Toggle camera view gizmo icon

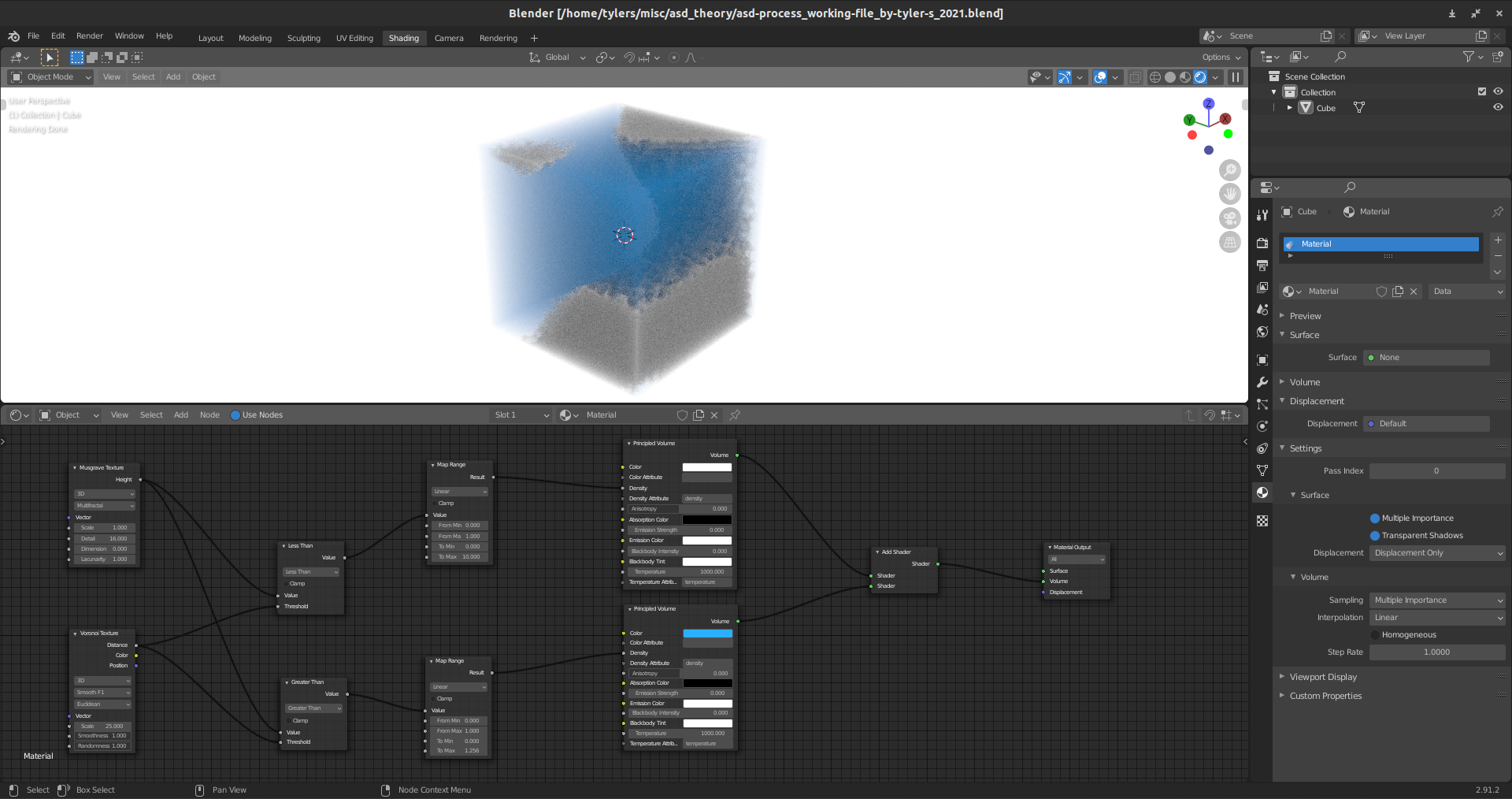pyautogui.click(x=1229, y=218)
